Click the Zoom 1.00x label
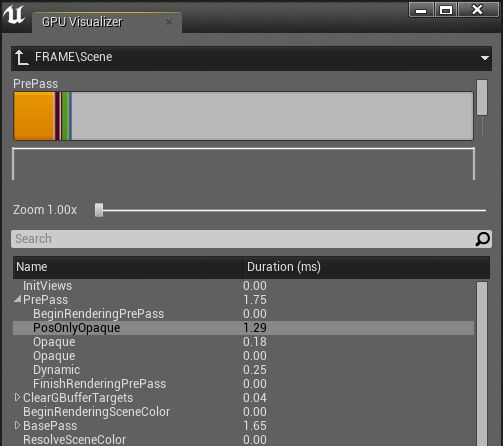This screenshot has width=503, height=446. 45,210
